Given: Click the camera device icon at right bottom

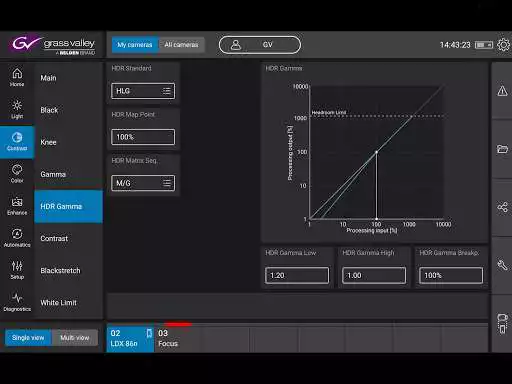Looking at the screenshot, I should click(502, 323).
